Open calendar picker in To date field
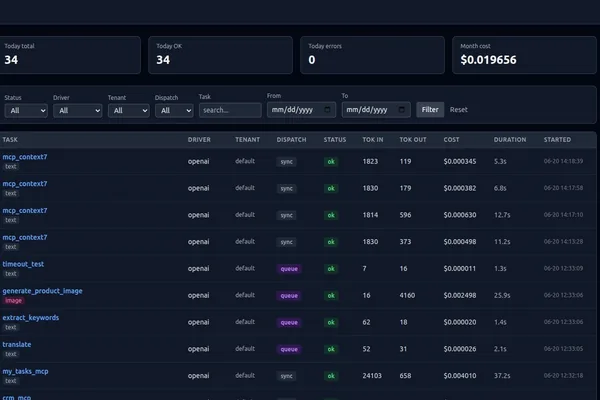The image size is (600, 400). pos(401,109)
